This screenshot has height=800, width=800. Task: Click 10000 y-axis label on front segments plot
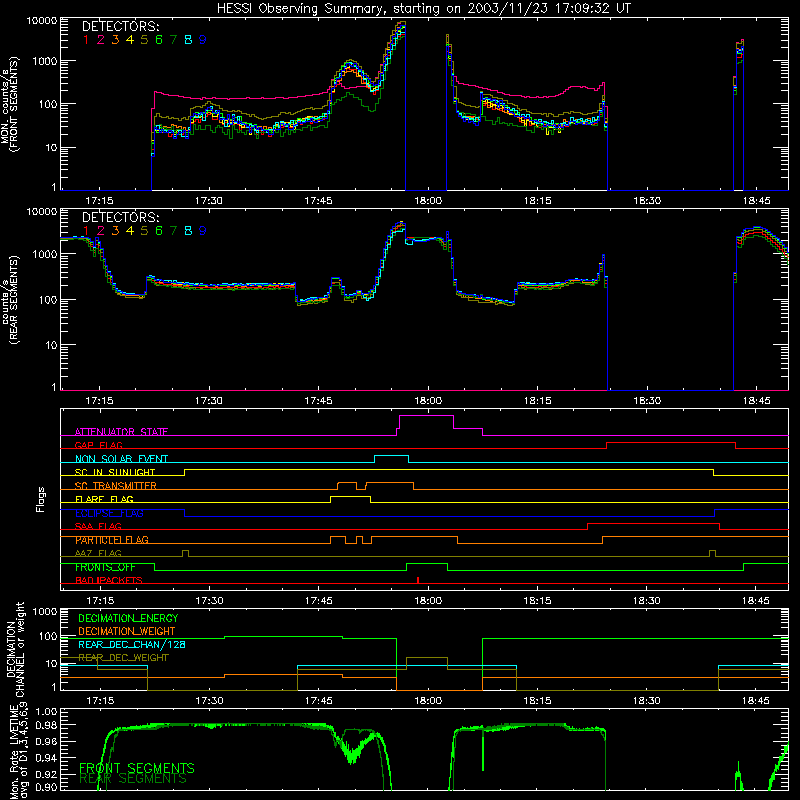[x=42, y=21]
